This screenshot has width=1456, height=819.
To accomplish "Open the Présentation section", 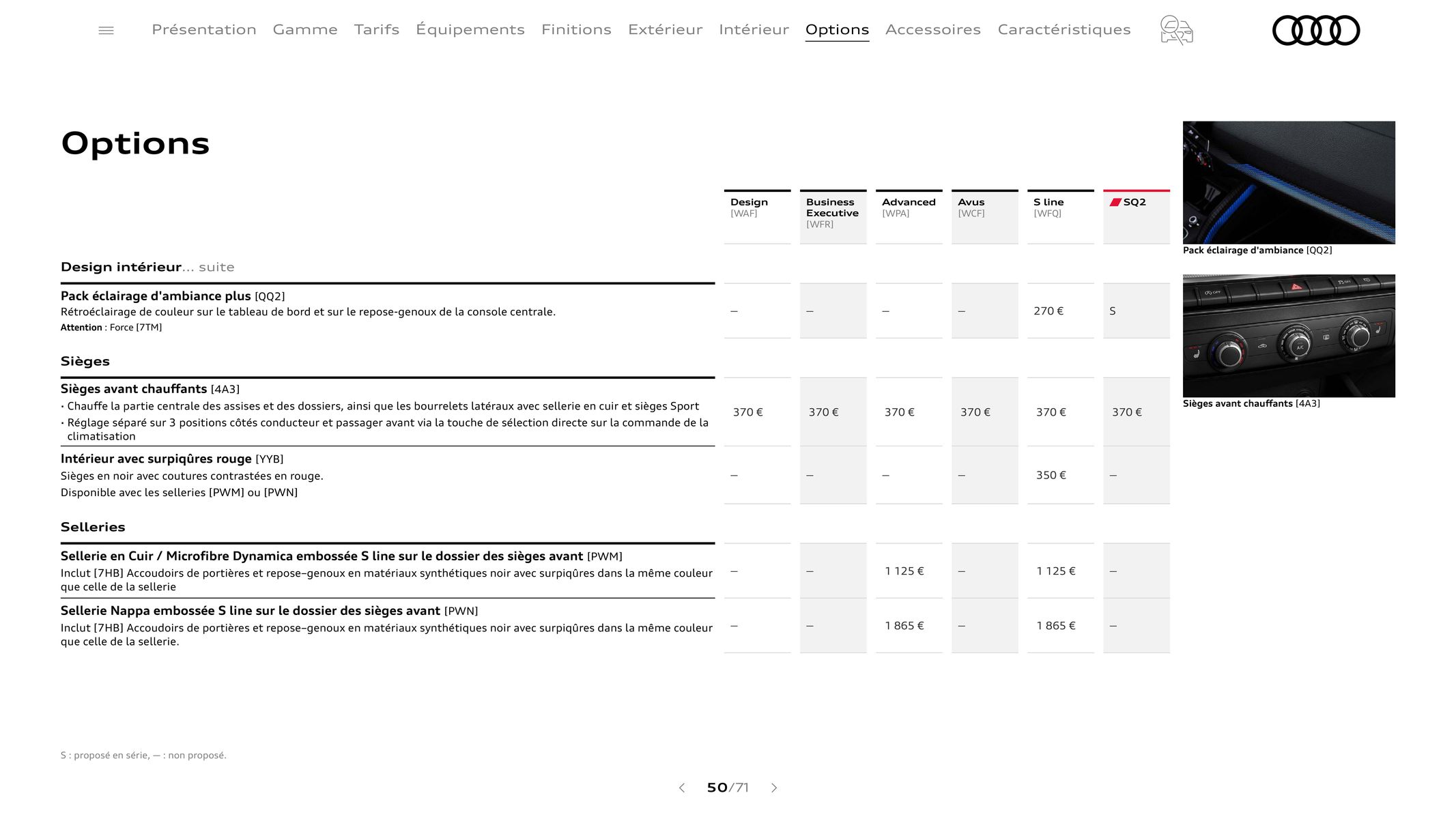I will [x=204, y=30].
